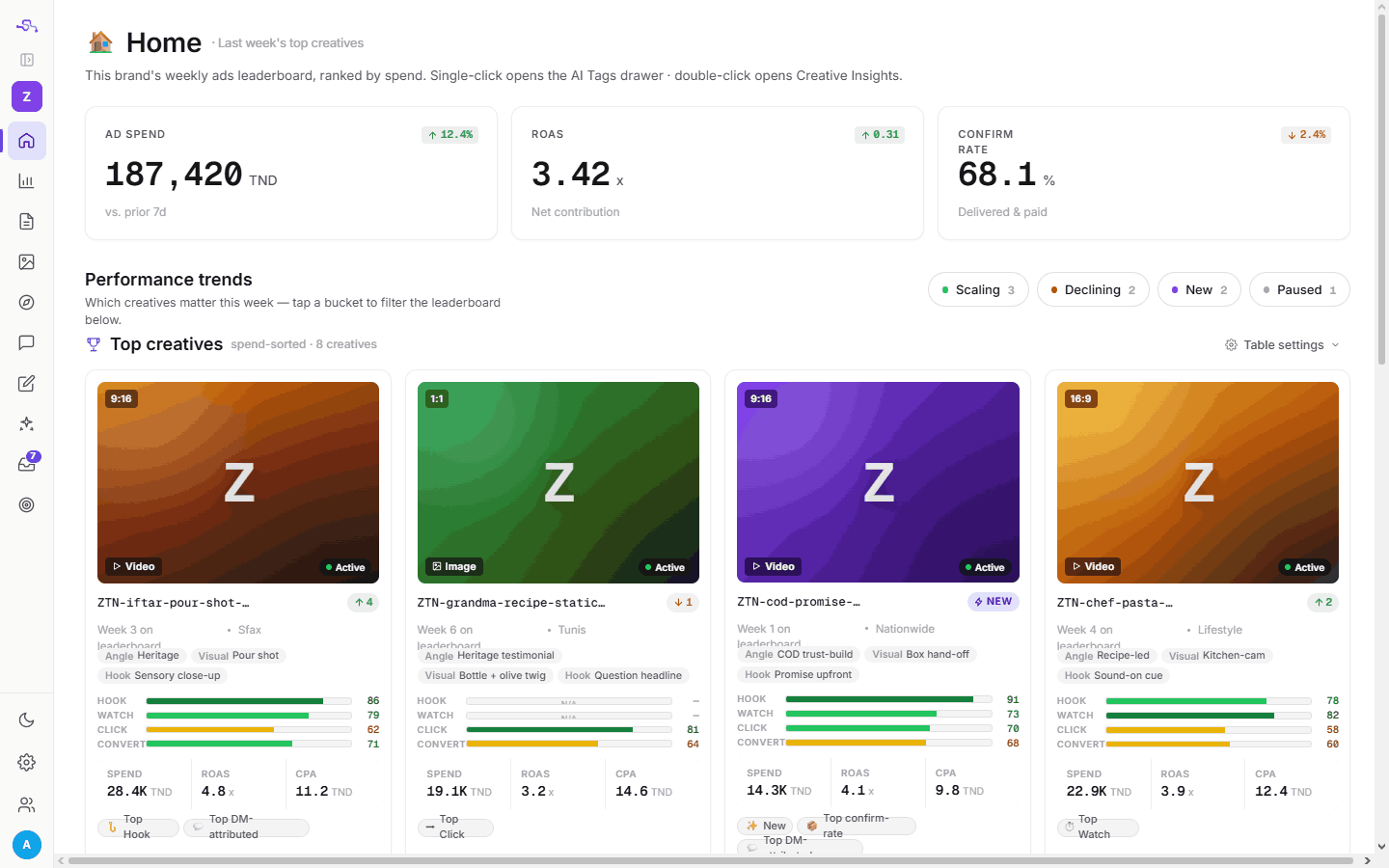Open settings gear in sidebar

pos(27,762)
